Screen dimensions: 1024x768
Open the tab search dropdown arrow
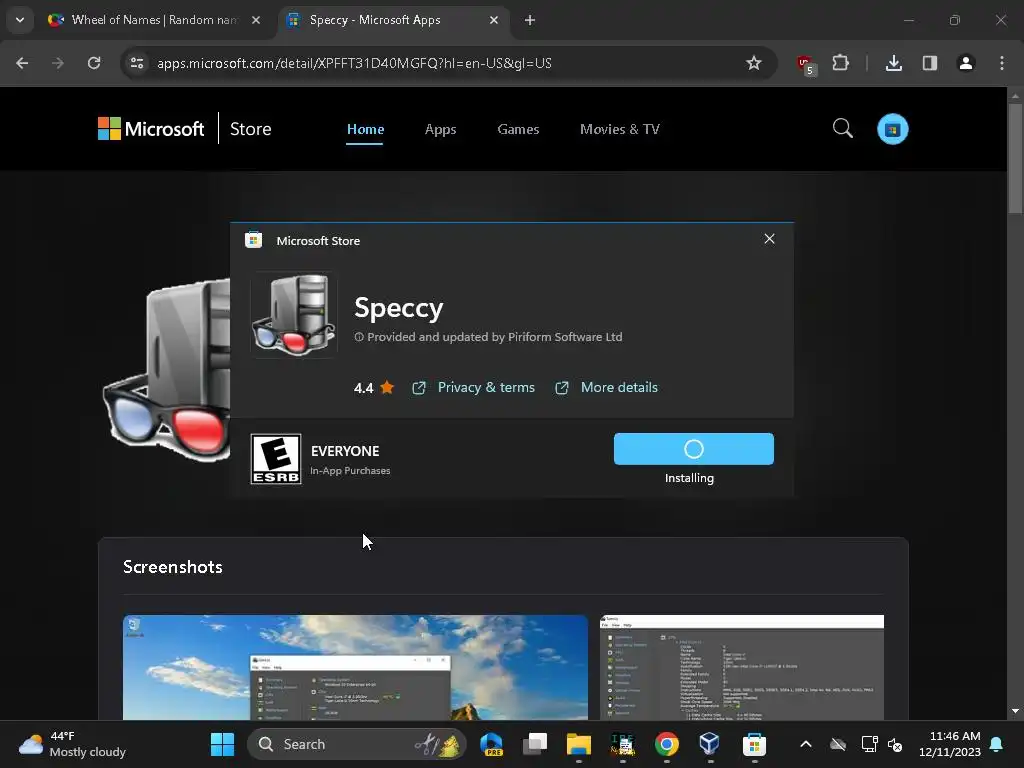(x=20, y=20)
